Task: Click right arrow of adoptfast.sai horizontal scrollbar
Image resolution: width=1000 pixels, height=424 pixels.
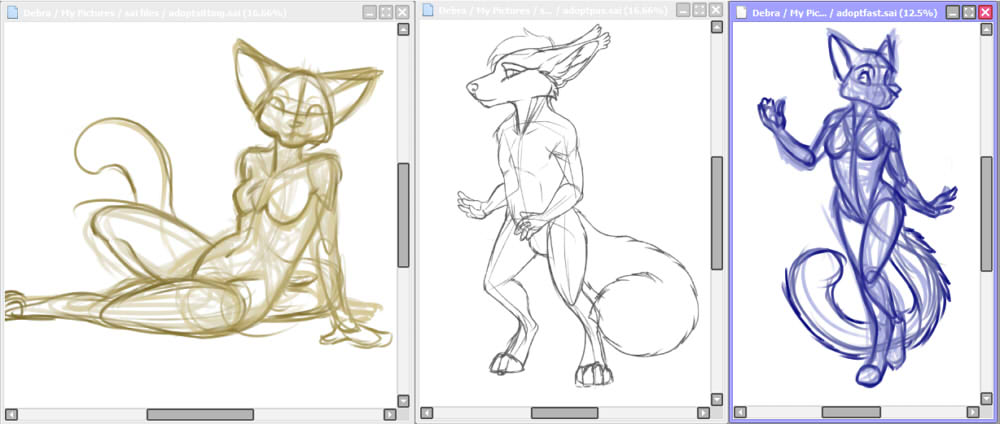Action: pos(973,413)
